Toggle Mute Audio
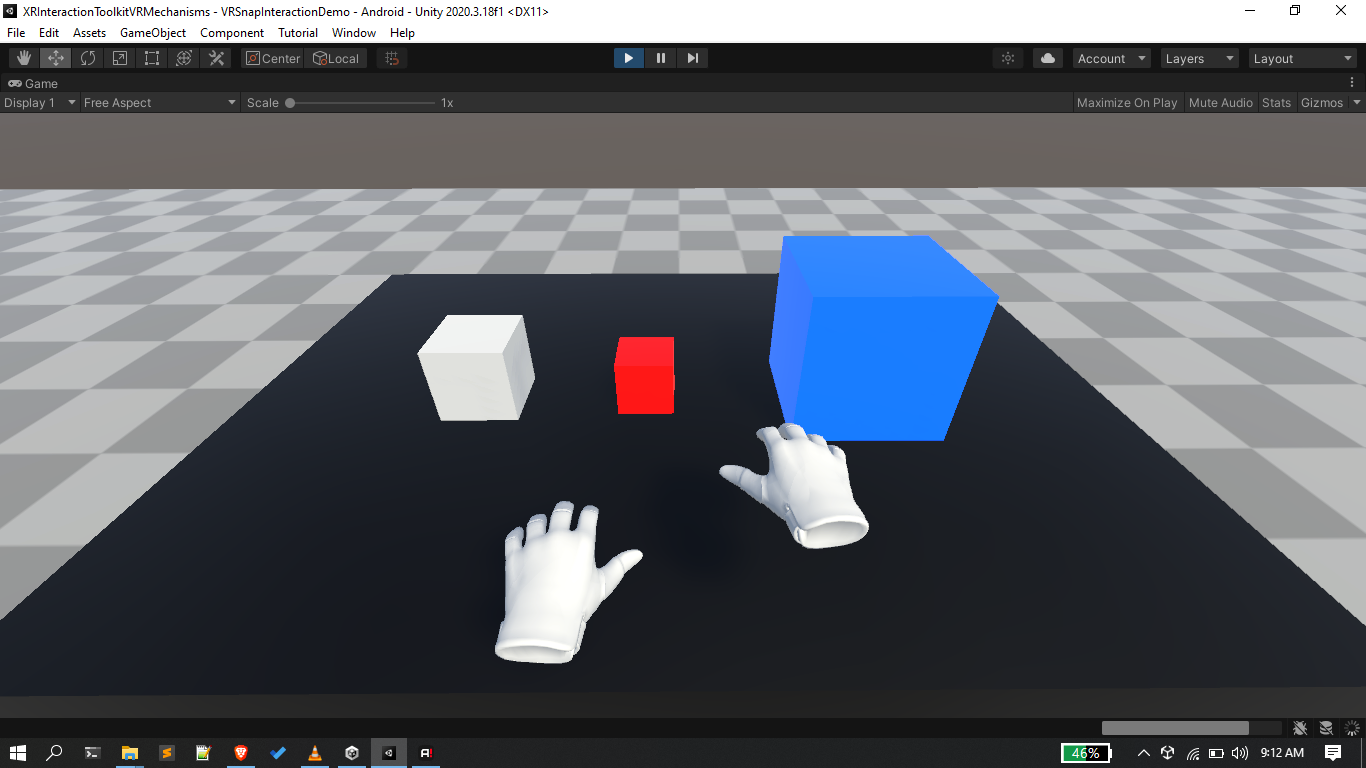 point(1220,102)
